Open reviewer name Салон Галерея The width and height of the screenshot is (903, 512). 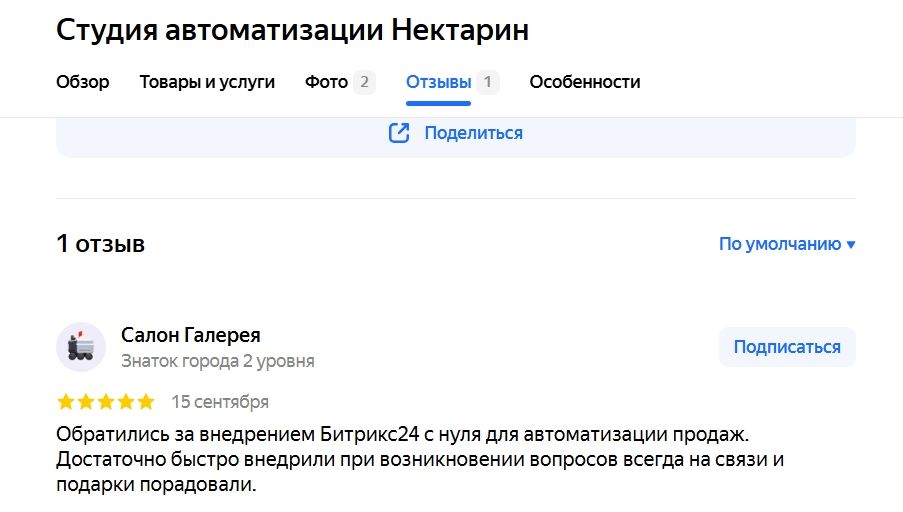pos(191,335)
